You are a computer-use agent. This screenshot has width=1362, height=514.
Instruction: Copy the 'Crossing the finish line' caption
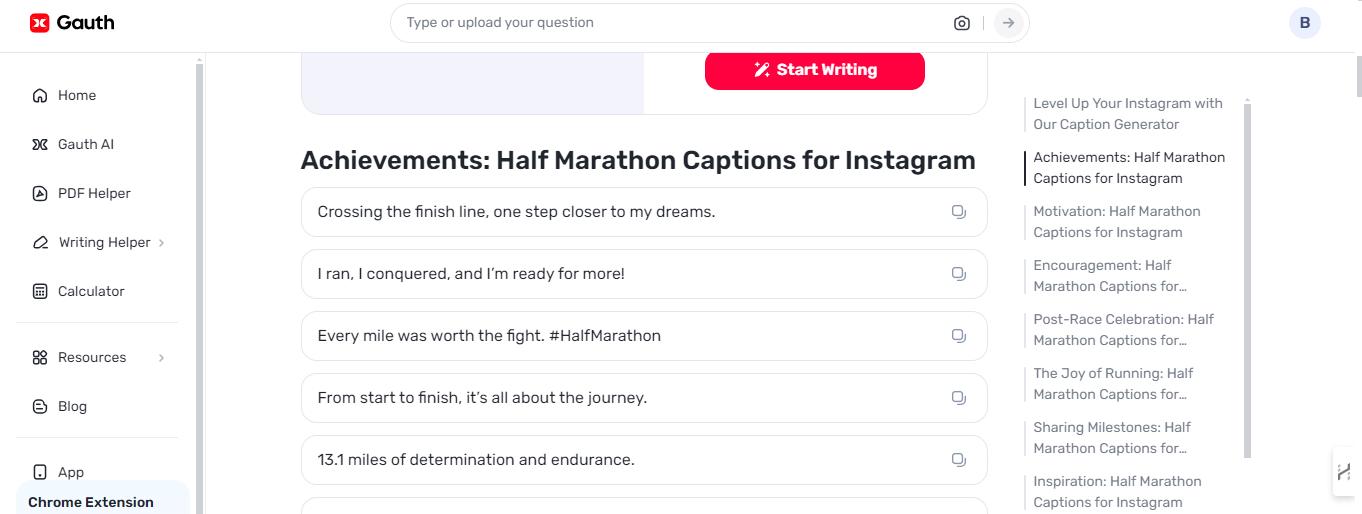click(x=958, y=212)
